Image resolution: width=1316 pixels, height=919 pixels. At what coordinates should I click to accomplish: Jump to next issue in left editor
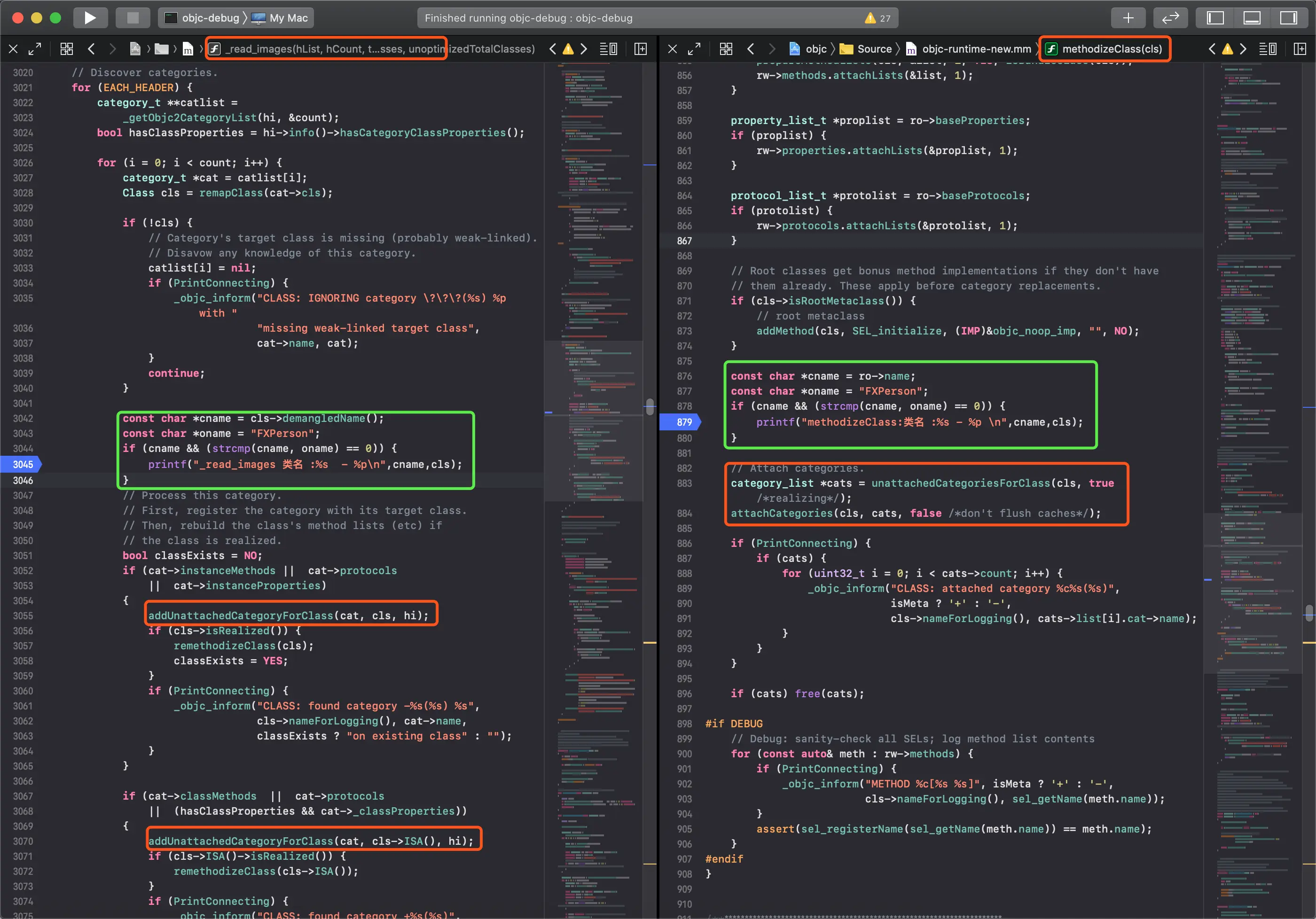(x=583, y=49)
